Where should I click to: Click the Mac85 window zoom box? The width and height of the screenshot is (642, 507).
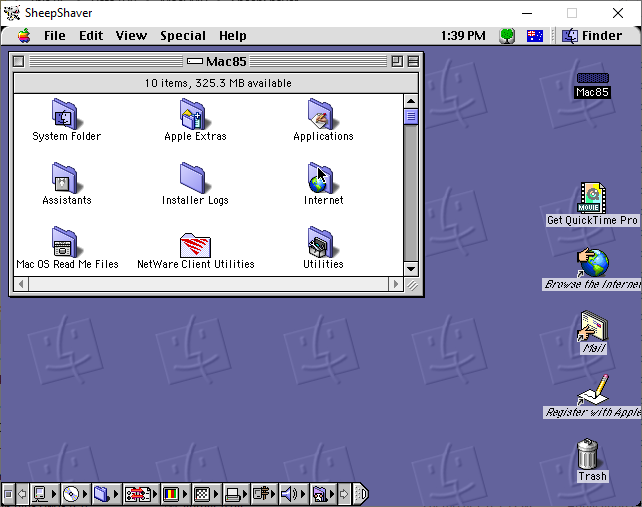(x=397, y=61)
